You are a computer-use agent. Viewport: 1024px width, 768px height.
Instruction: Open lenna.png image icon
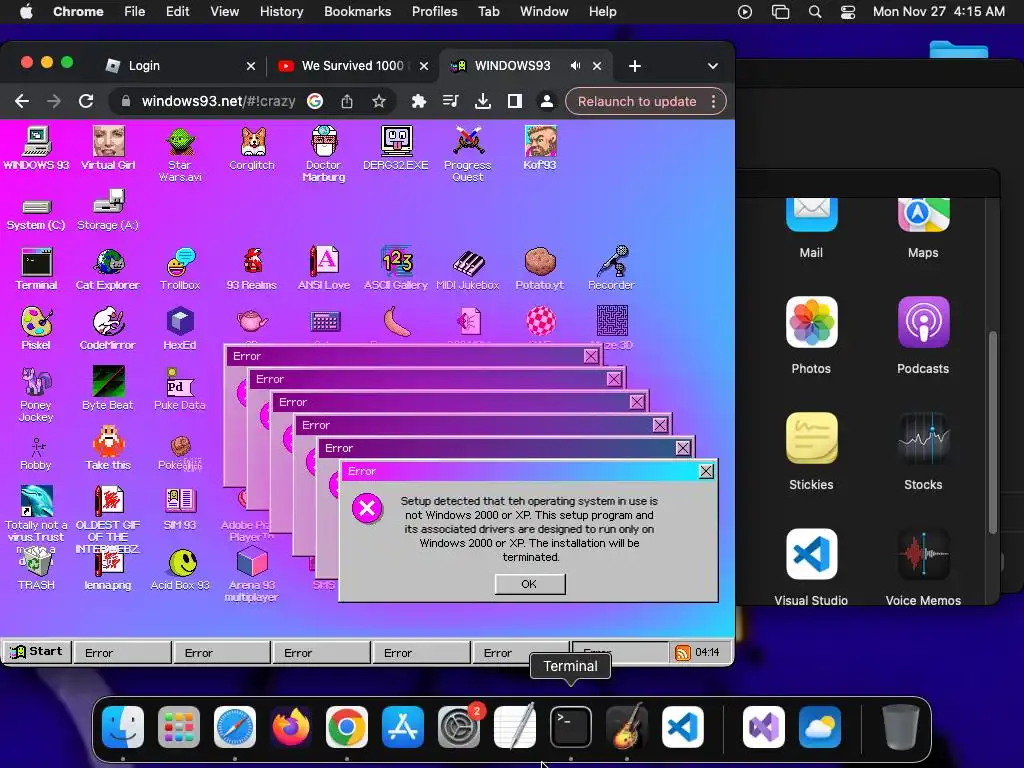point(108,569)
